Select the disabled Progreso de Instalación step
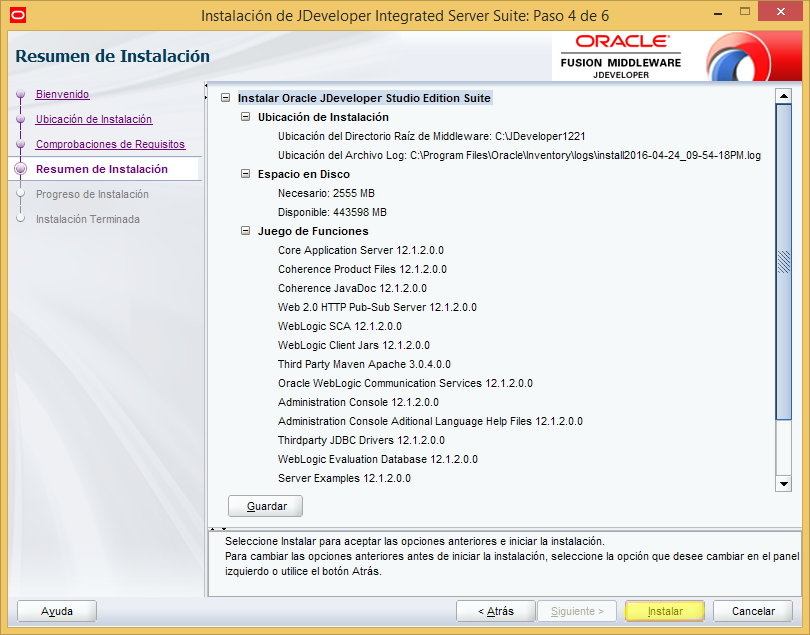The height and width of the screenshot is (635, 810). pyautogui.click(x=92, y=194)
